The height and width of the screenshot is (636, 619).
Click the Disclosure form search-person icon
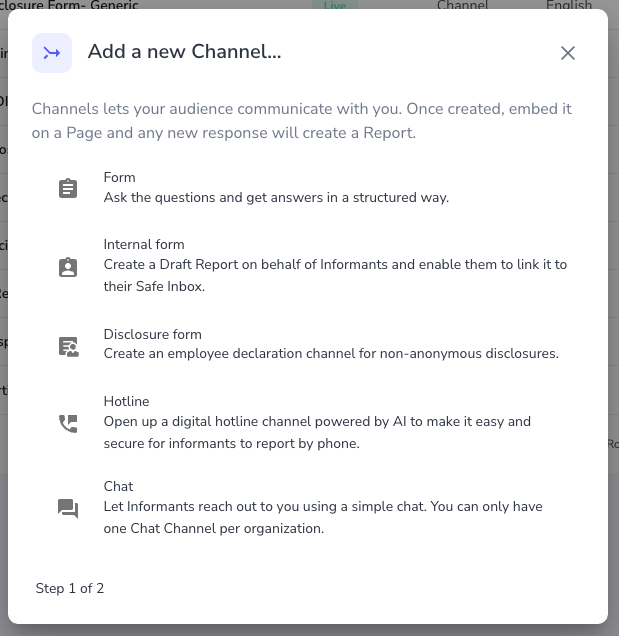click(x=68, y=346)
